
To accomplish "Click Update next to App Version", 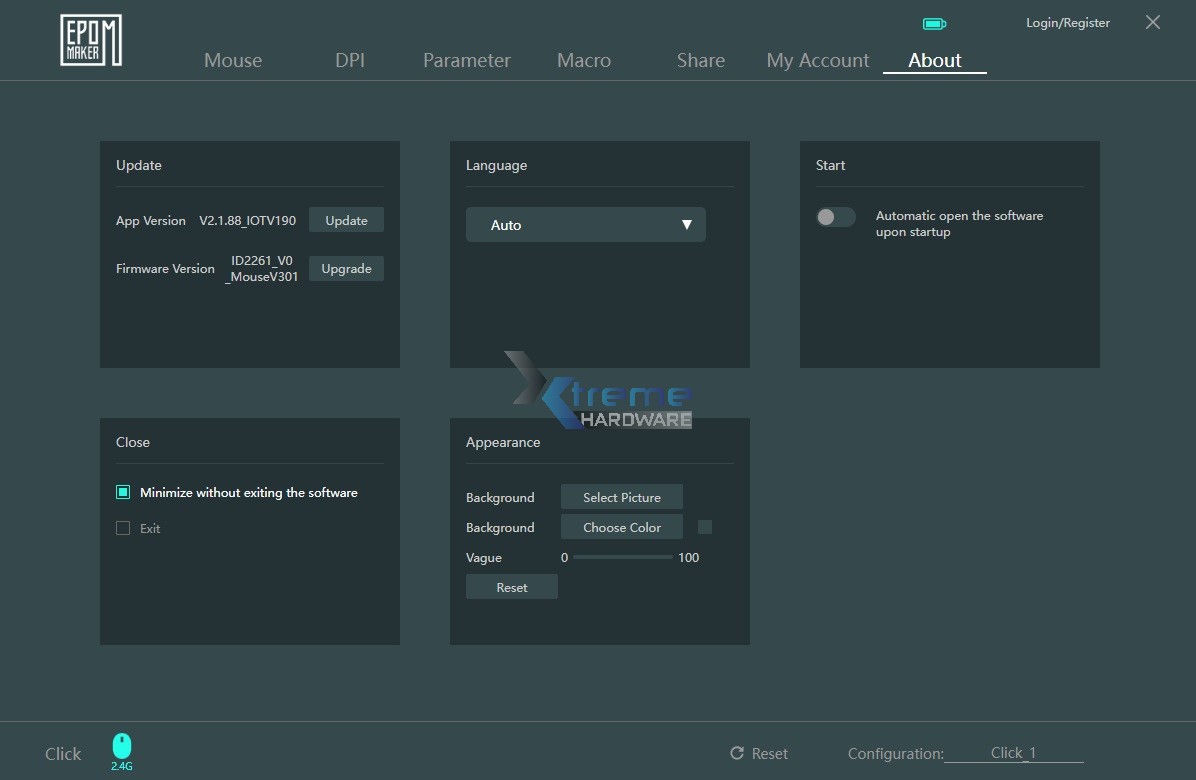I will coord(346,219).
